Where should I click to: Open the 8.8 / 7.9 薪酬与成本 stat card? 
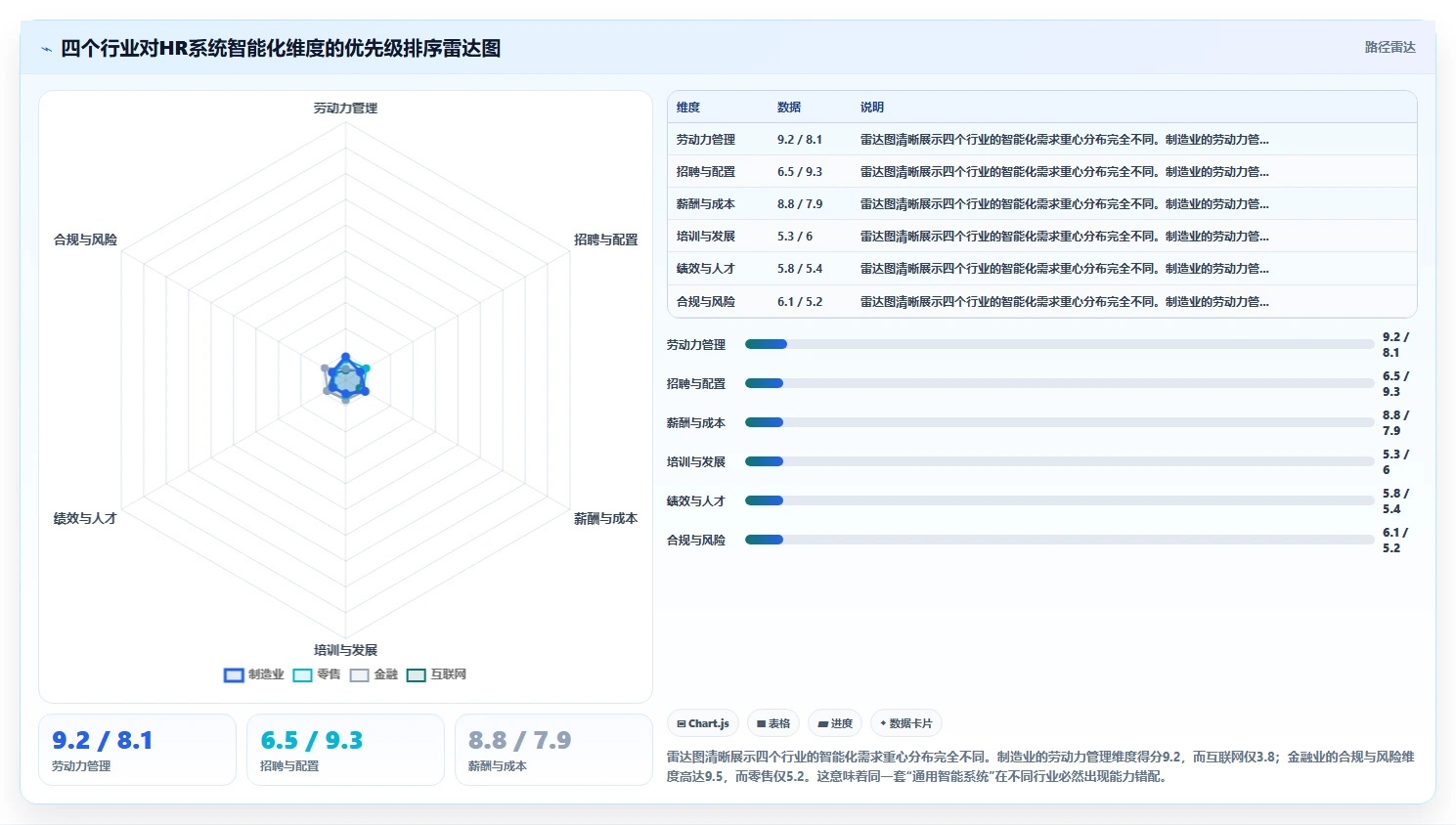pyautogui.click(x=553, y=750)
